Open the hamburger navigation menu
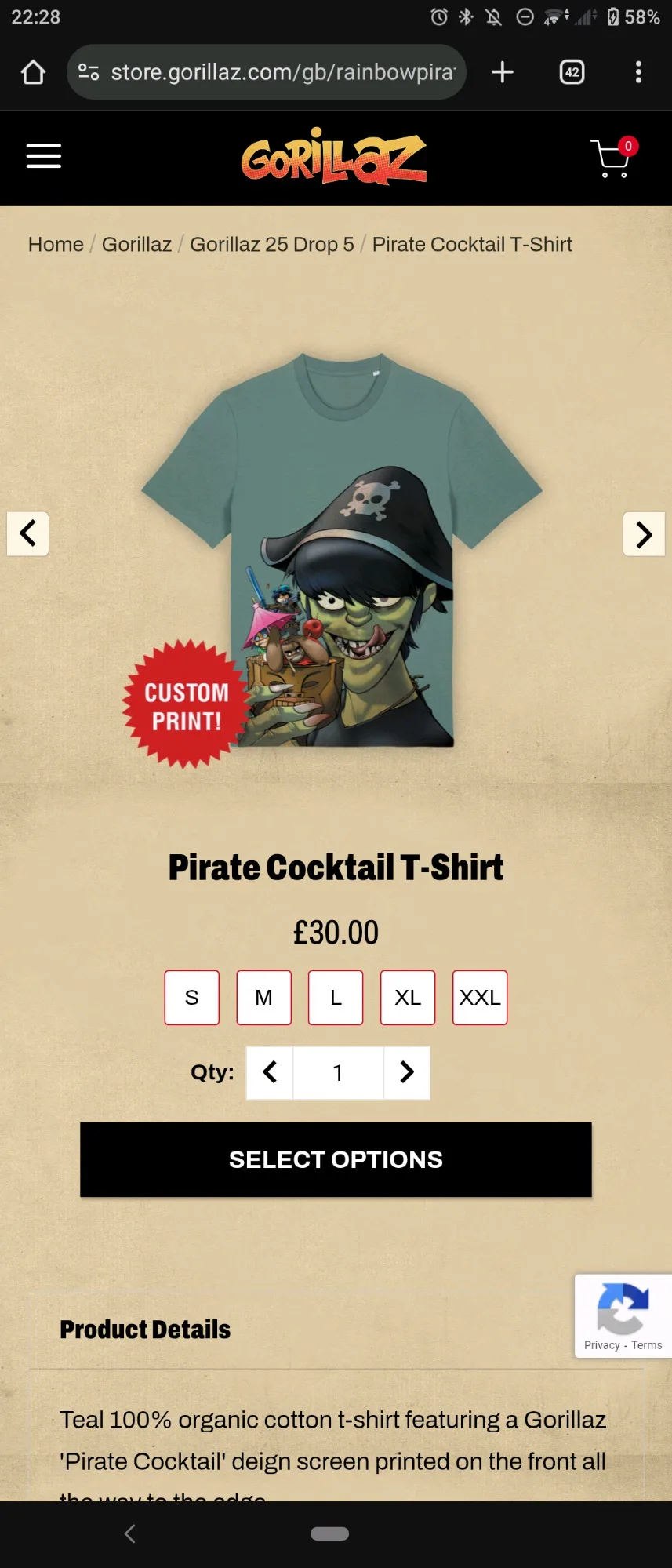 click(44, 156)
